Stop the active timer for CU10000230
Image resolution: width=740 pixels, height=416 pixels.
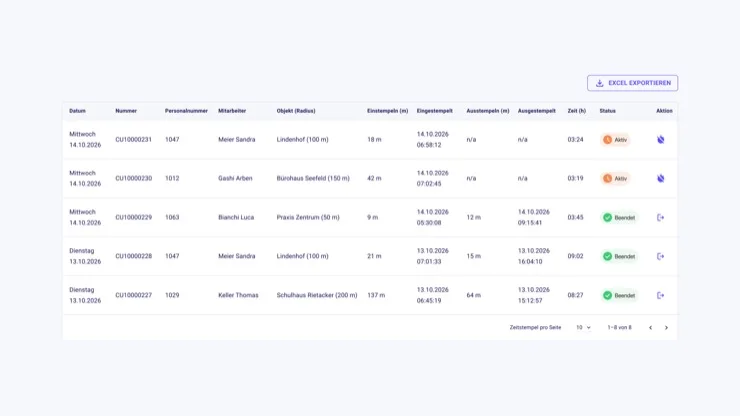point(661,178)
